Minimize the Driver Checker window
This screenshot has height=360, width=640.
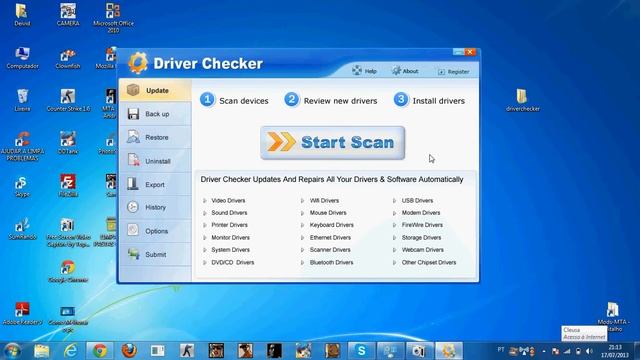[458, 52]
